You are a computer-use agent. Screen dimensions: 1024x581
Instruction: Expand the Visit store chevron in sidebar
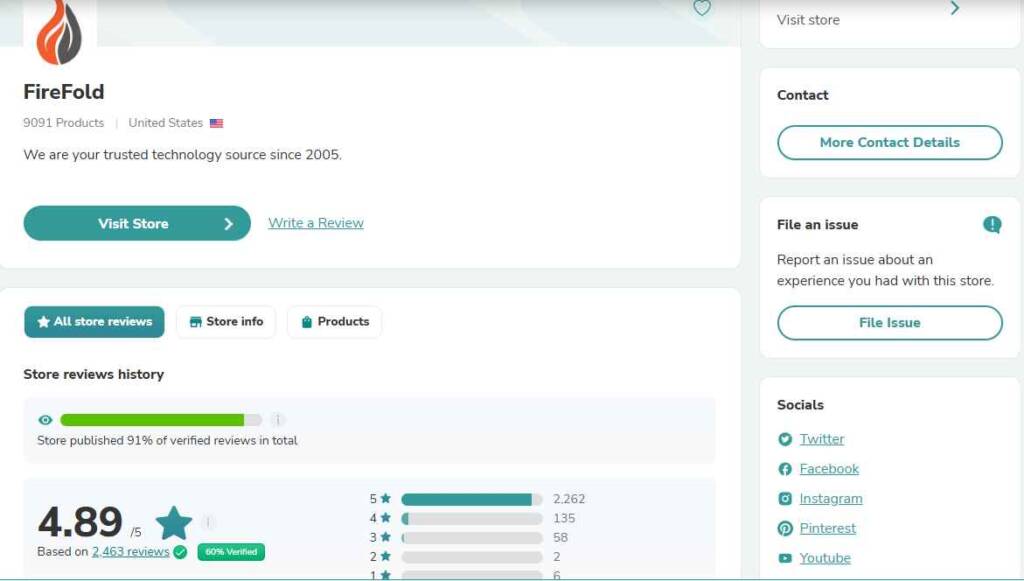[x=954, y=9]
